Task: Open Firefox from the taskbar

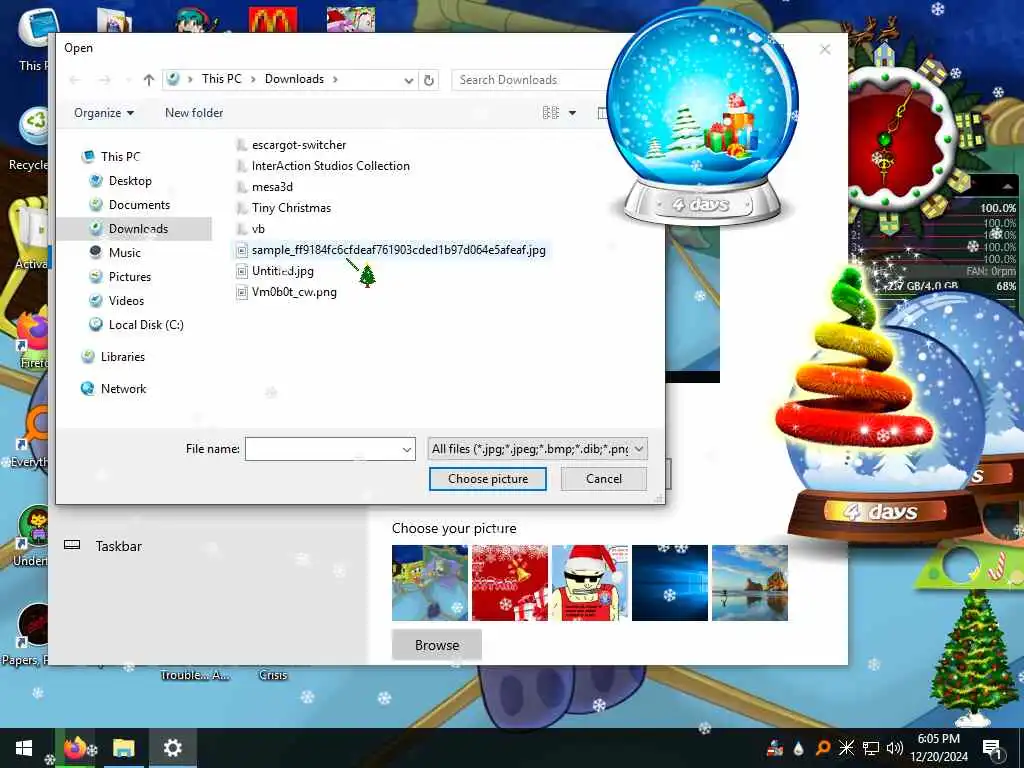Action: [x=76, y=748]
